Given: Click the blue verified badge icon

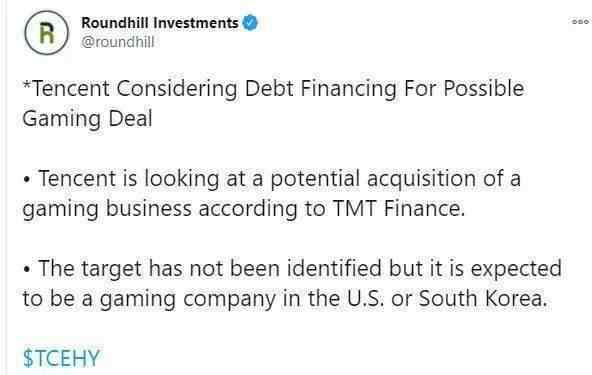Looking at the screenshot, I should click(x=250, y=23).
